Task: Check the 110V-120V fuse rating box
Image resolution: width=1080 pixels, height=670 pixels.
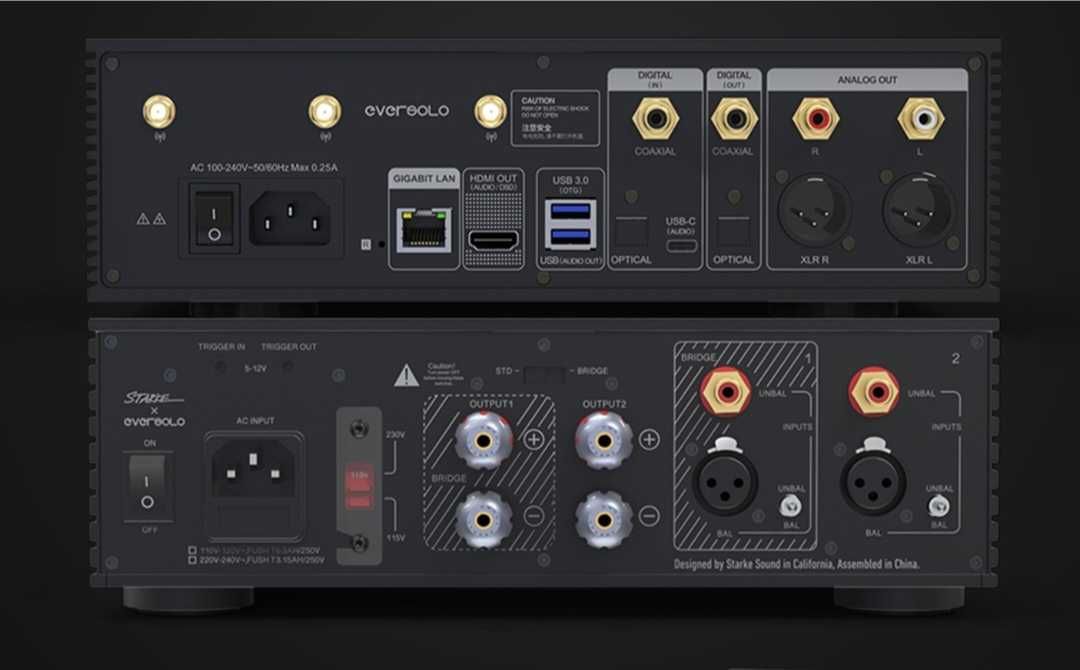Action: pos(192,550)
